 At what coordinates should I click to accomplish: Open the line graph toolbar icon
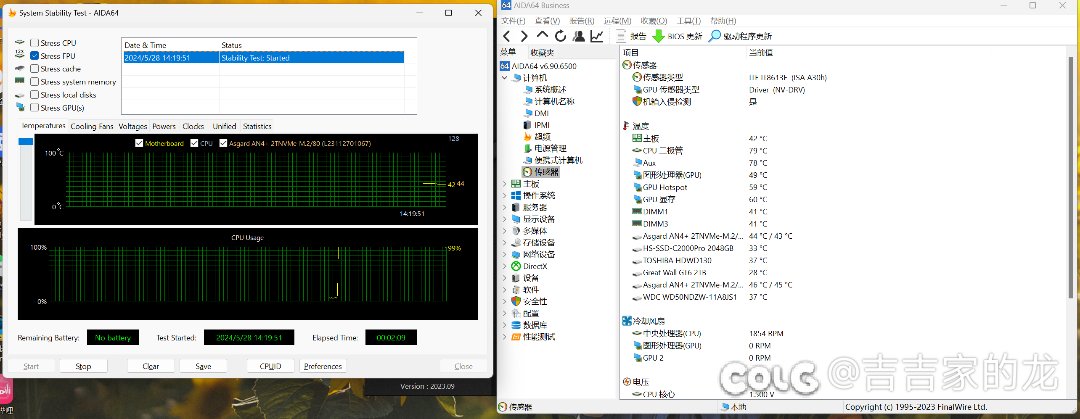click(596, 36)
